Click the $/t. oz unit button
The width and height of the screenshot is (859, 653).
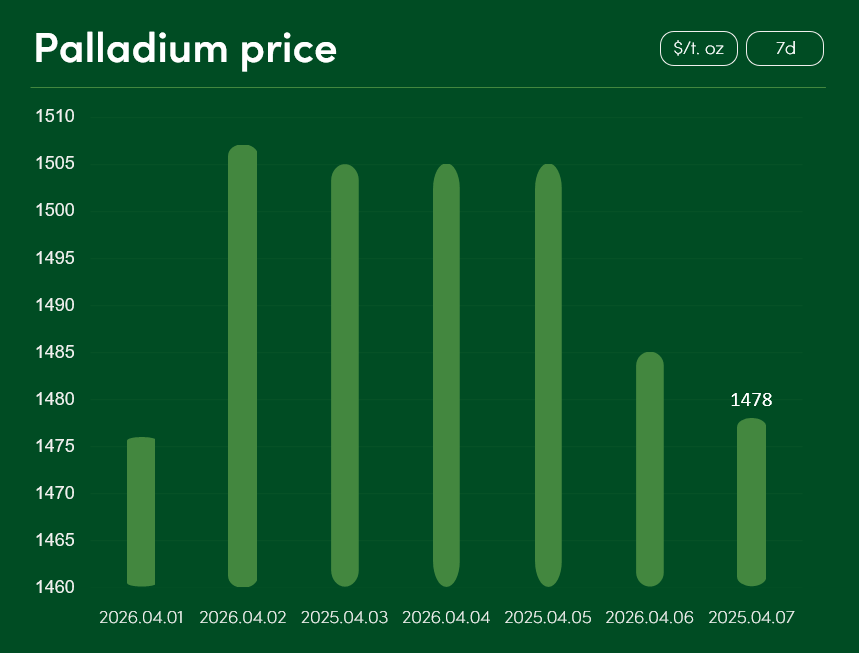pyautogui.click(x=698, y=49)
